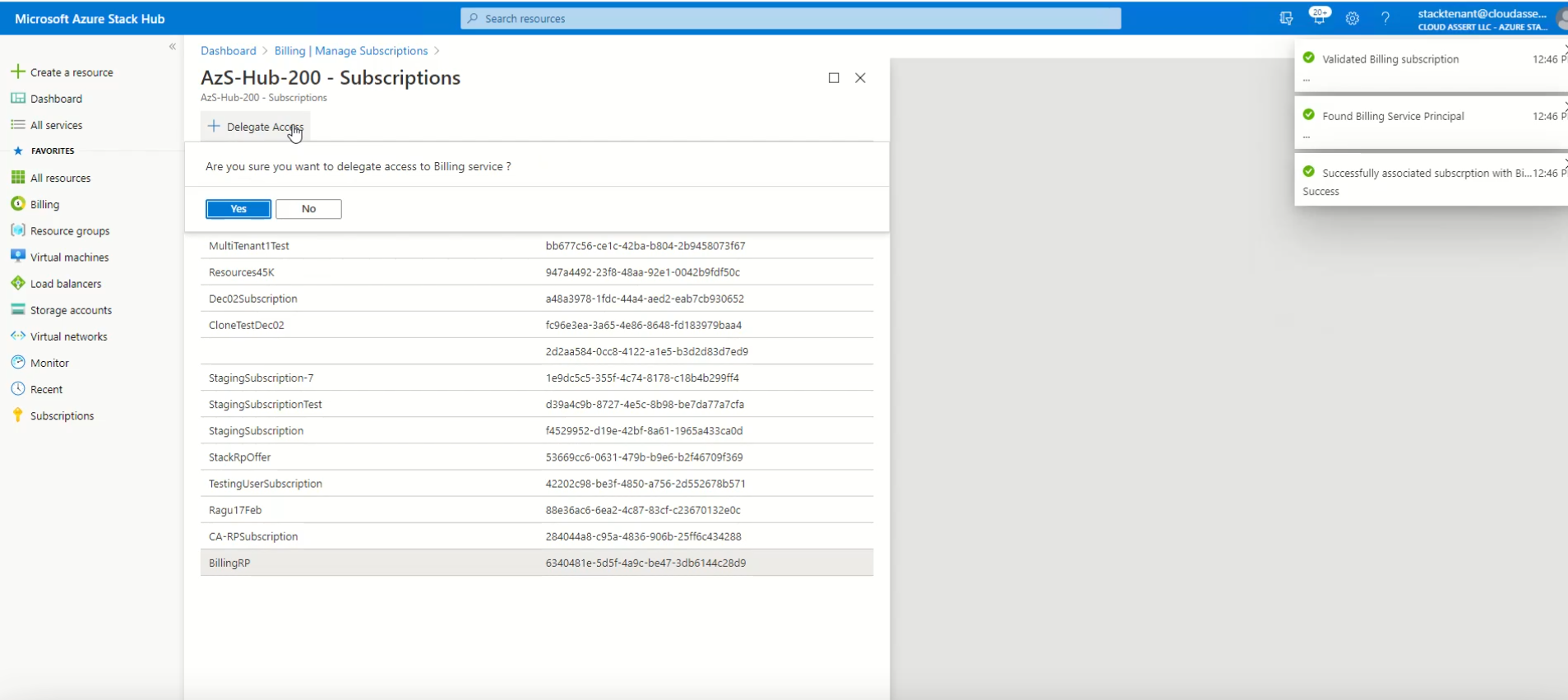The width and height of the screenshot is (1568, 700).
Task: Click Billing | Manage Subscriptions breadcrumb
Action: point(351,51)
